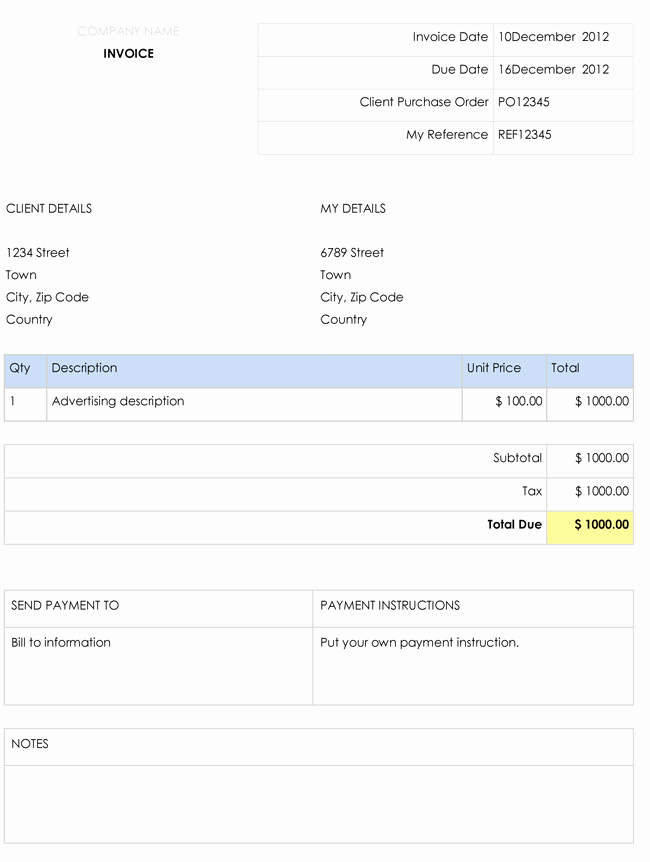
Task: Click Town under My Details
Action: [335, 275]
